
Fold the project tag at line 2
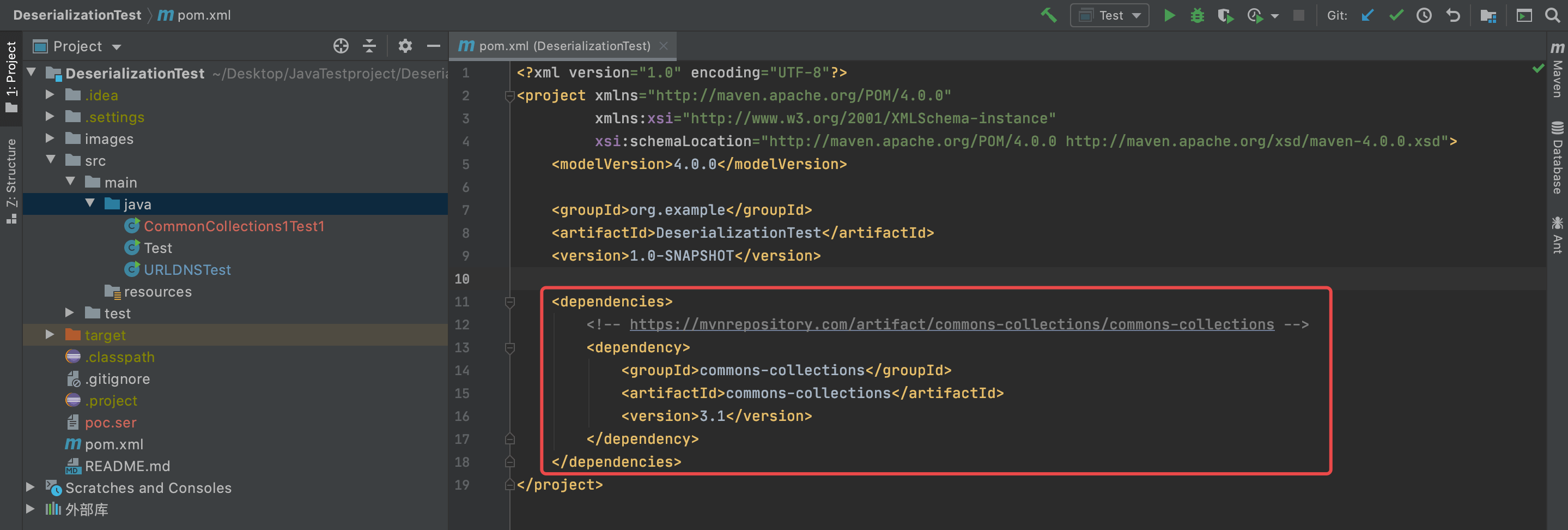click(x=509, y=95)
